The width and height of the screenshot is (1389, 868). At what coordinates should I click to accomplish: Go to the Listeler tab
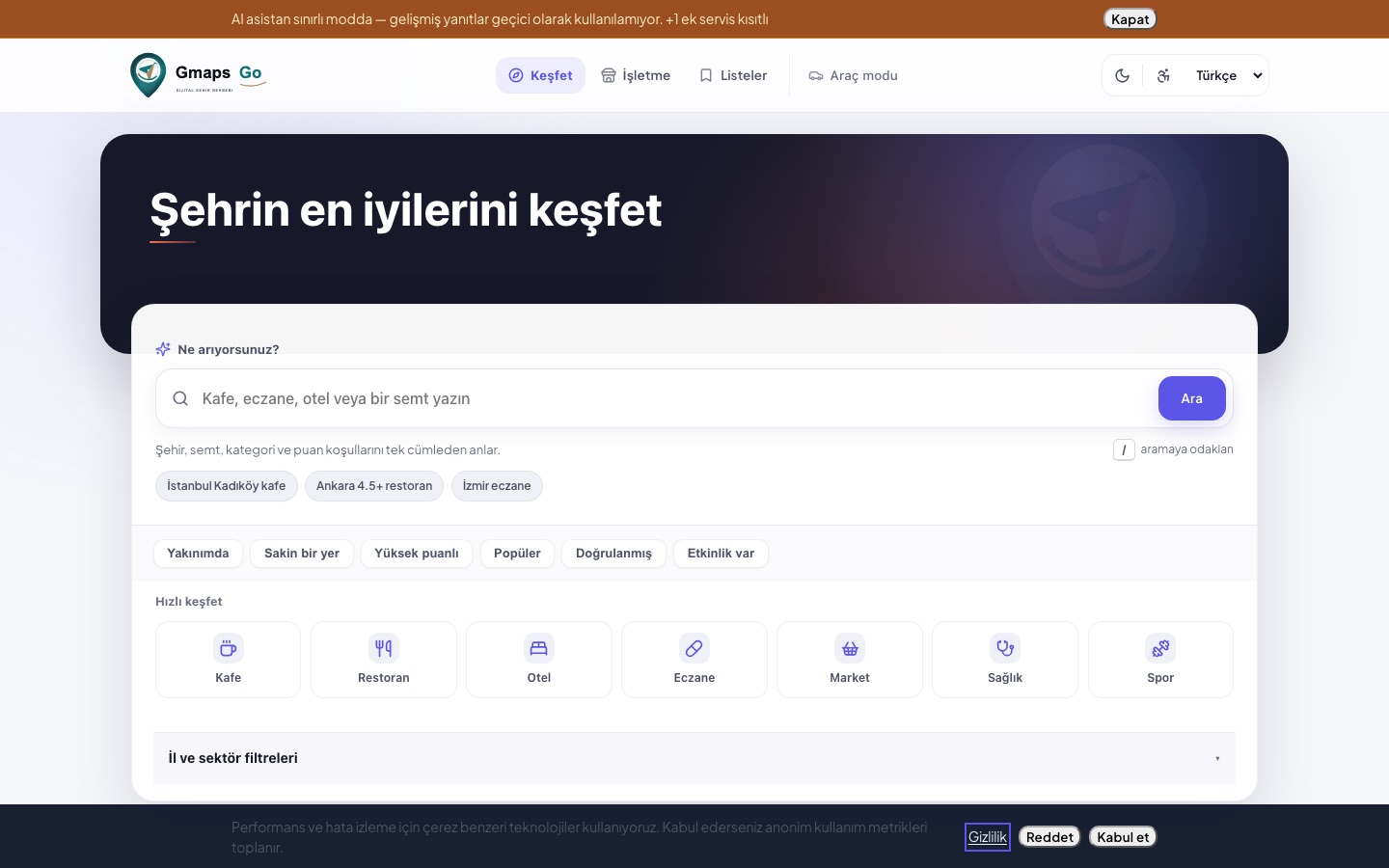tap(733, 75)
